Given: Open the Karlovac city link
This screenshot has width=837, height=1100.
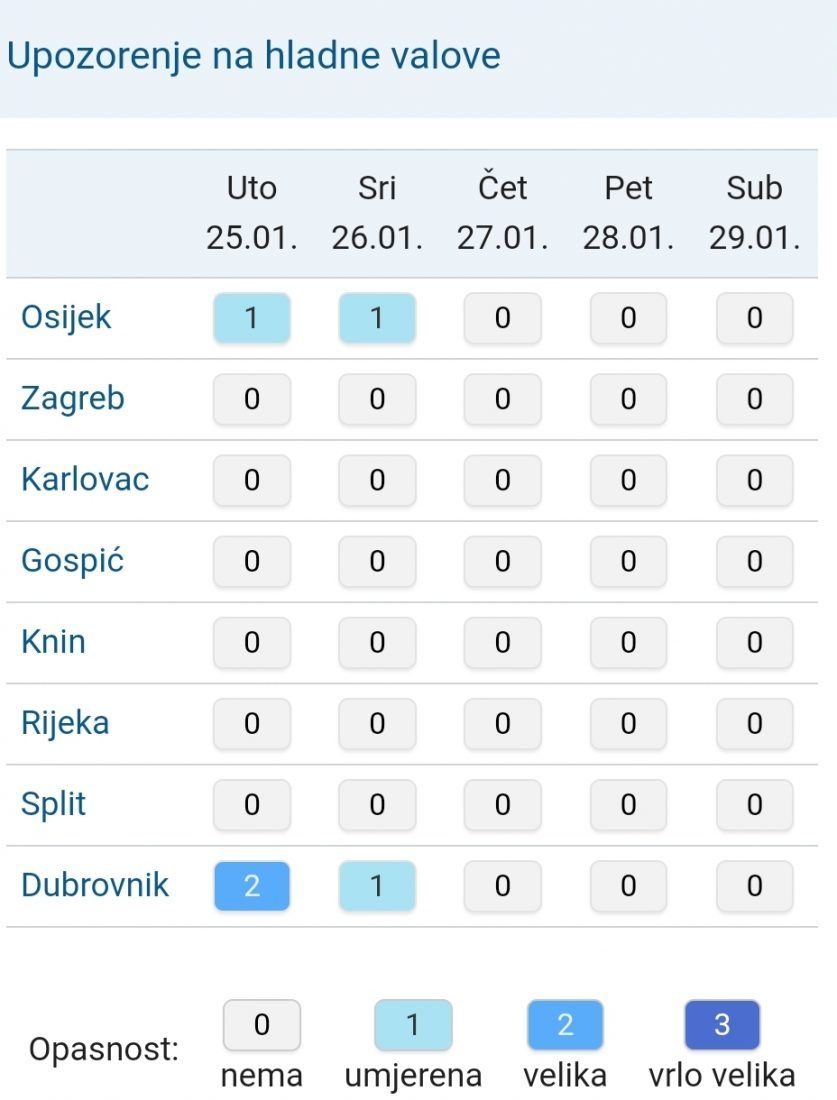Looking at the screenshot, I should point(85,480).
